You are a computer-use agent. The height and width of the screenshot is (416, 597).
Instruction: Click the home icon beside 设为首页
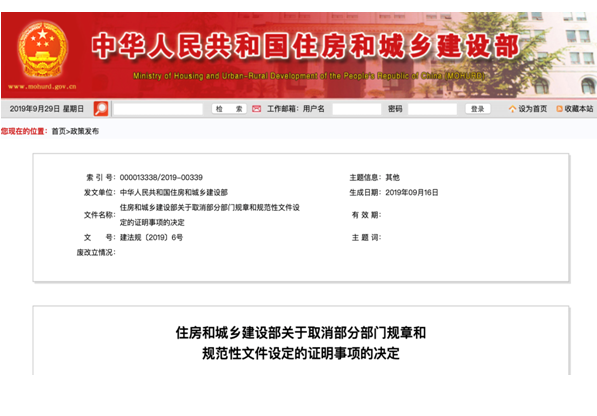pyautogui.click(x=512, y=109)
